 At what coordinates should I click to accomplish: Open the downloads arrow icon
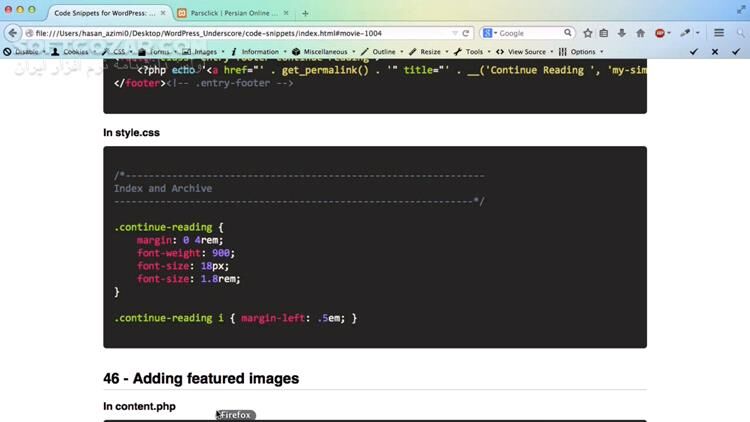[x=622, y=33]
